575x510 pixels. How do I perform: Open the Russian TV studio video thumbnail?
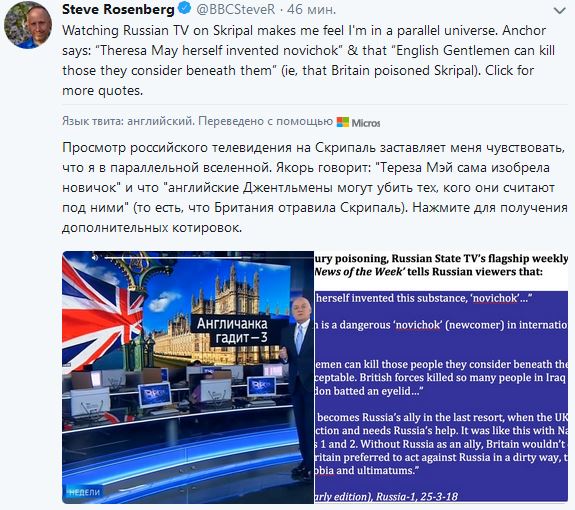pyautogui.click(x=188, y=377)
